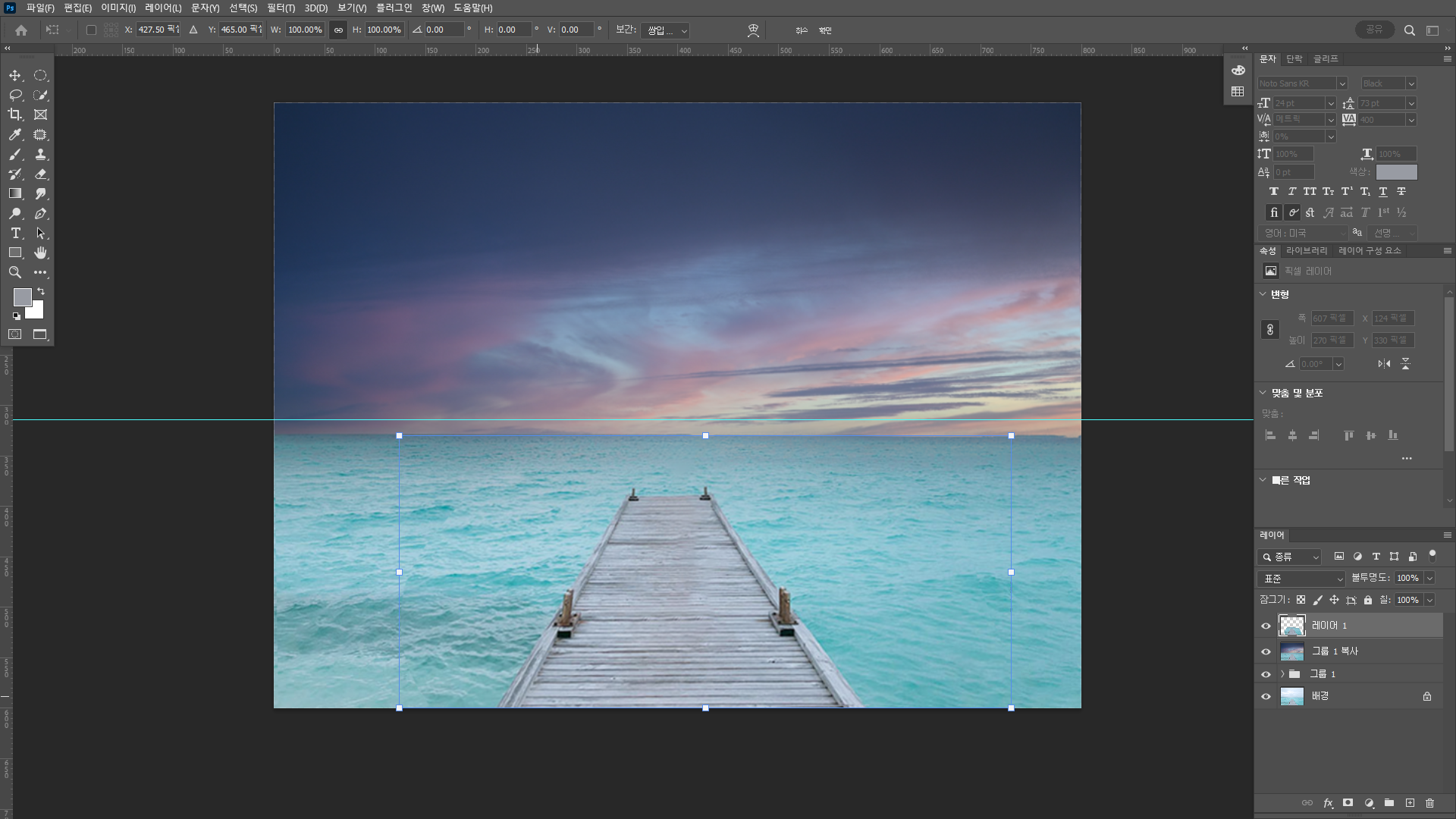
Task: Click the 공유 share button
Action: coord(1374,30)
